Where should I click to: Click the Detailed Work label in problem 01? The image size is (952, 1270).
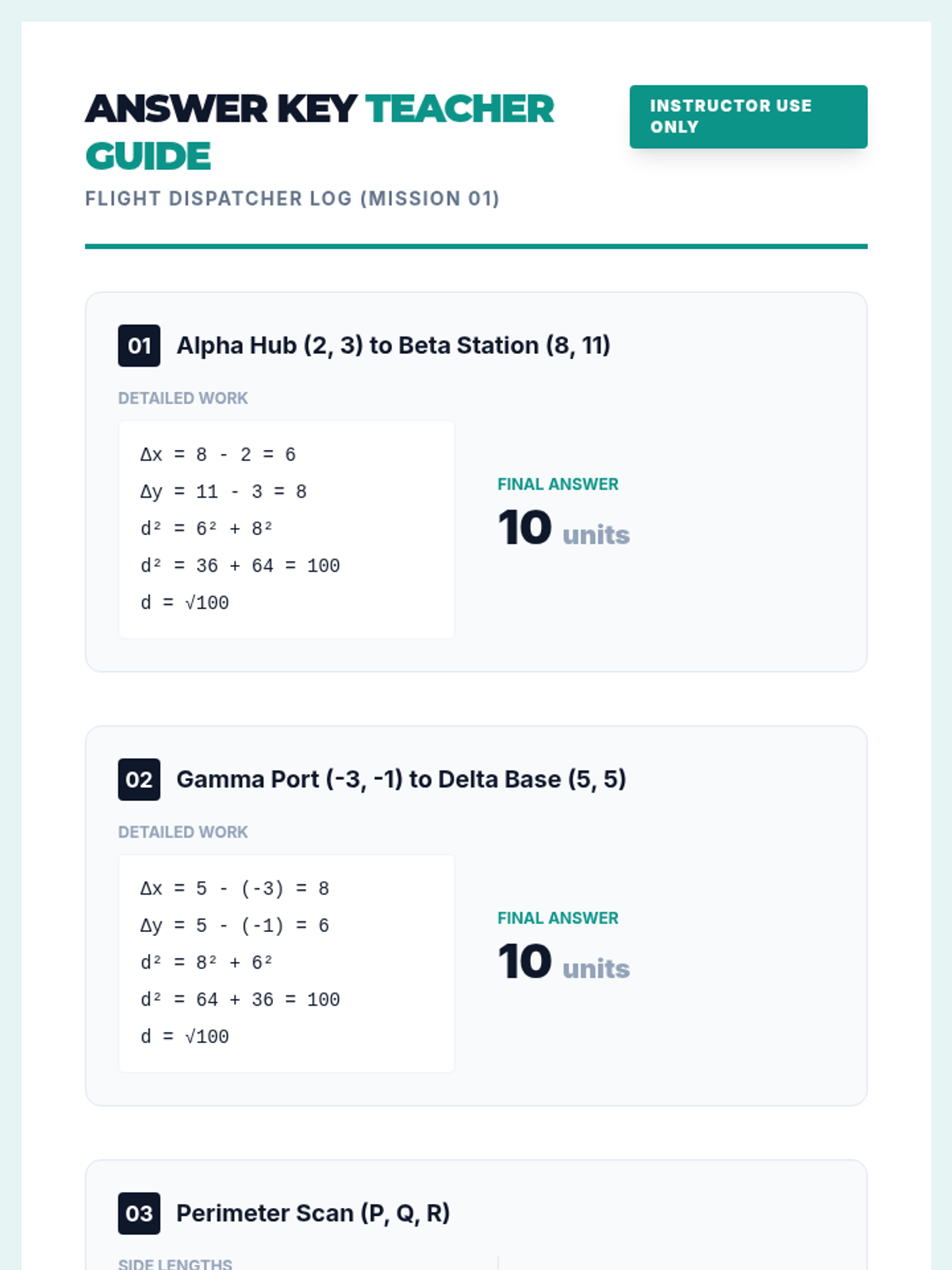click(183, 398)
